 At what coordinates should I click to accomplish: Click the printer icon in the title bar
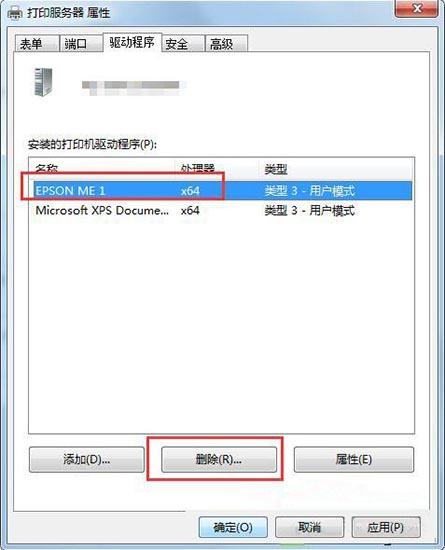point(14,13)
